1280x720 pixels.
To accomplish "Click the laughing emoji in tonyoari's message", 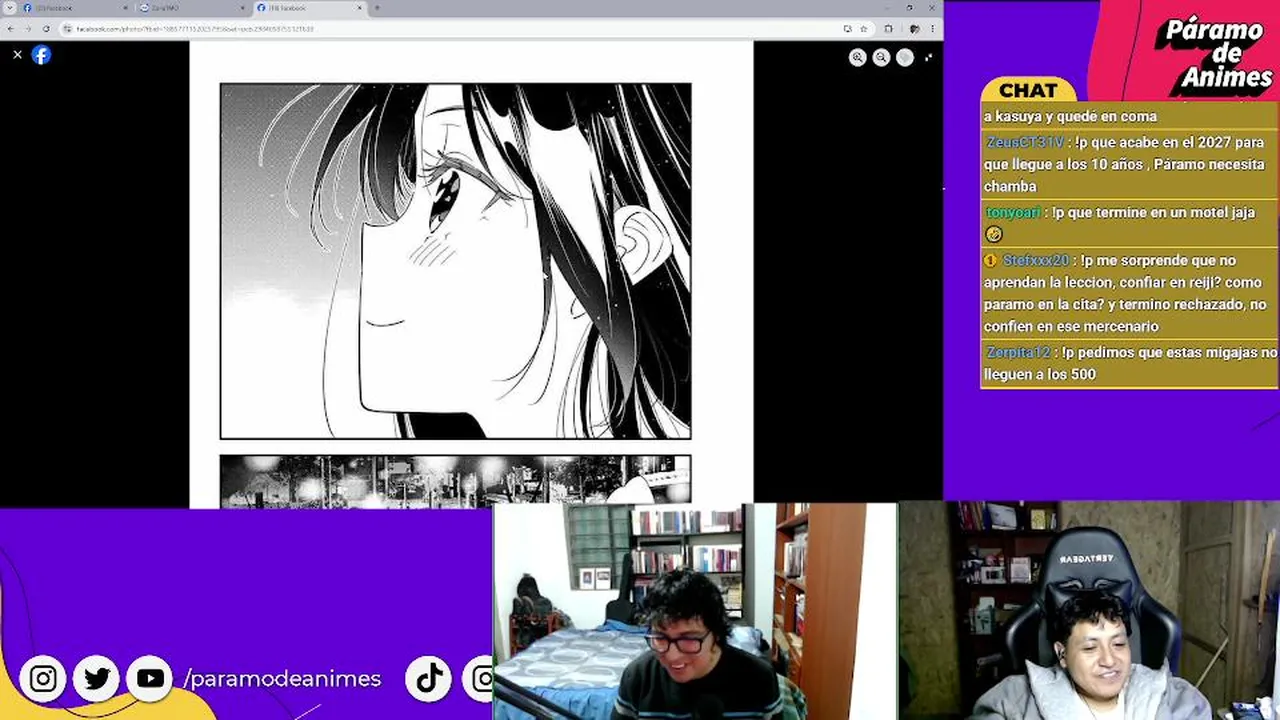I will (993, 234).
